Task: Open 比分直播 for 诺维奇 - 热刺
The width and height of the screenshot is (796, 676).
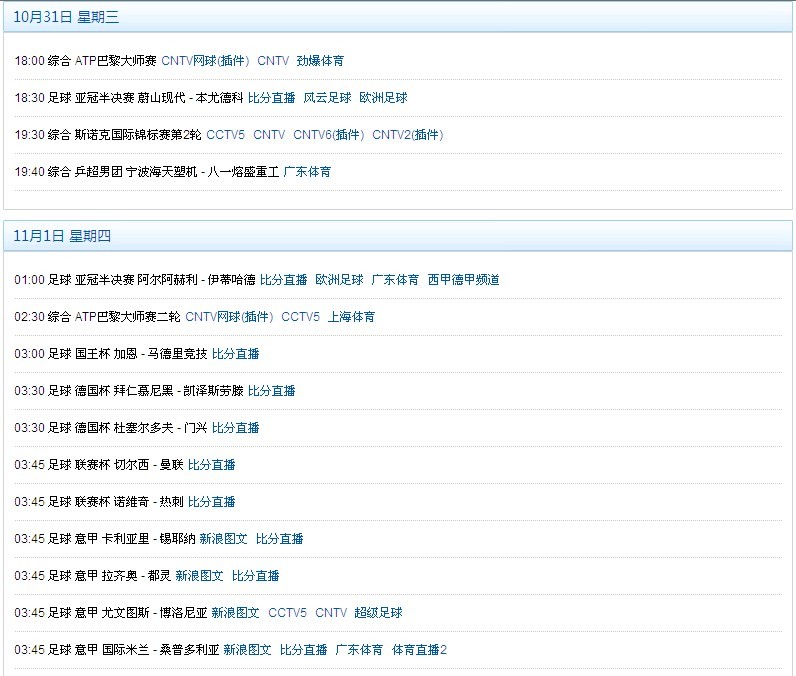Action: [212, 502]
